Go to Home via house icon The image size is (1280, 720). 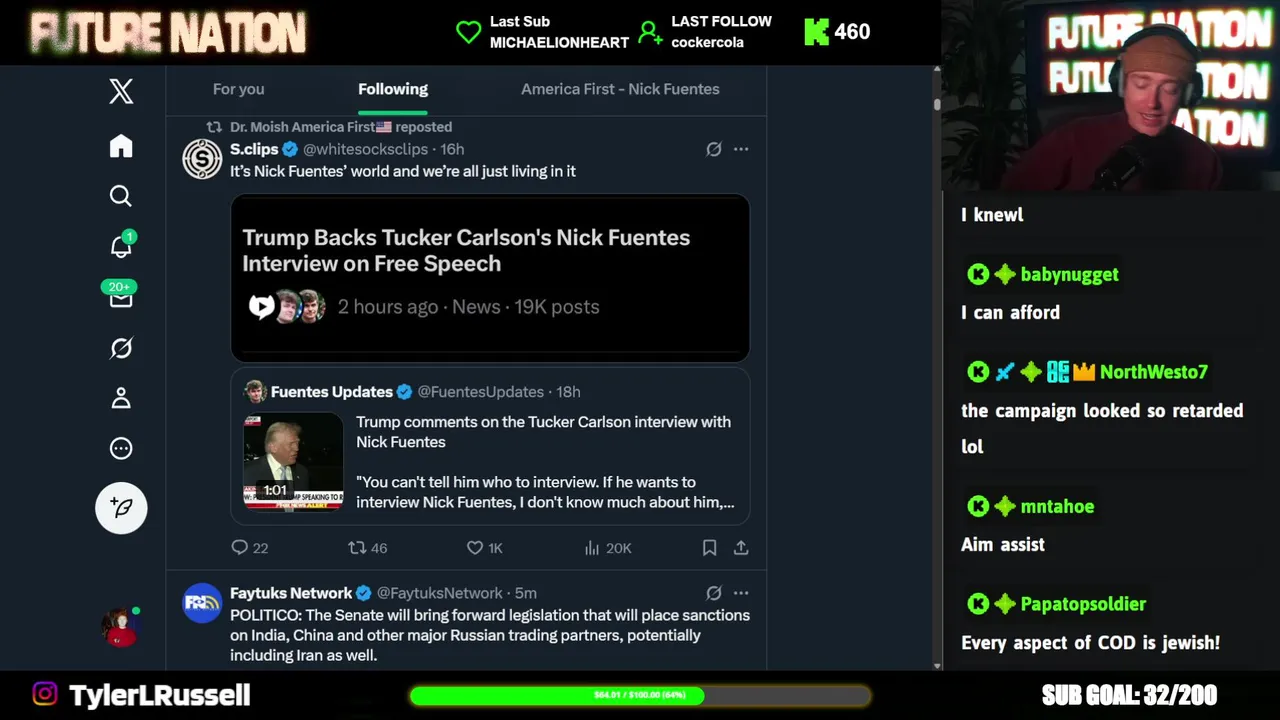pyautogui.click(x=121, y=146)
